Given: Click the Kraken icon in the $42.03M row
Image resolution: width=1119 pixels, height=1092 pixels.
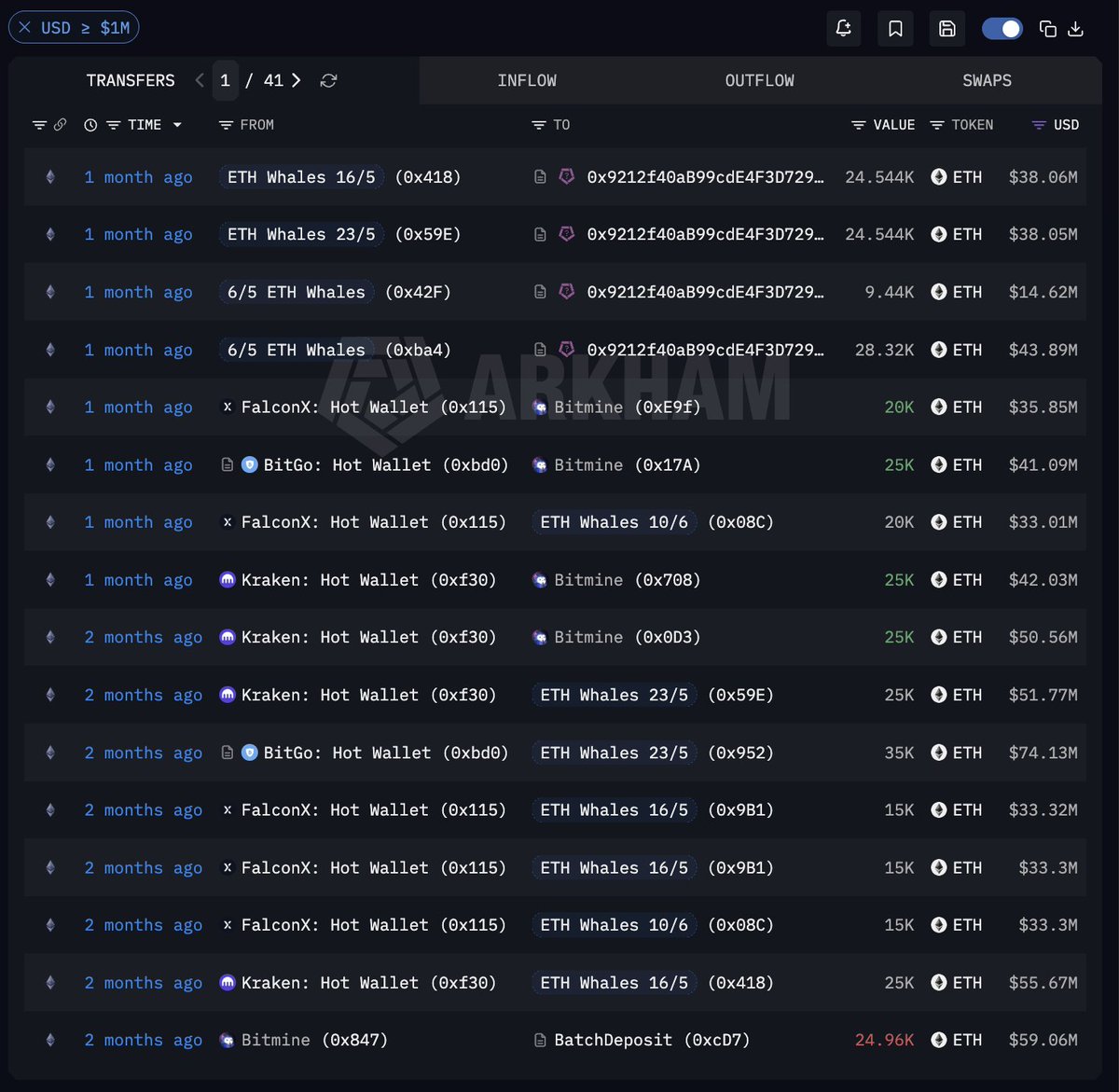Looking at the screenshot, I should point(227,580).
